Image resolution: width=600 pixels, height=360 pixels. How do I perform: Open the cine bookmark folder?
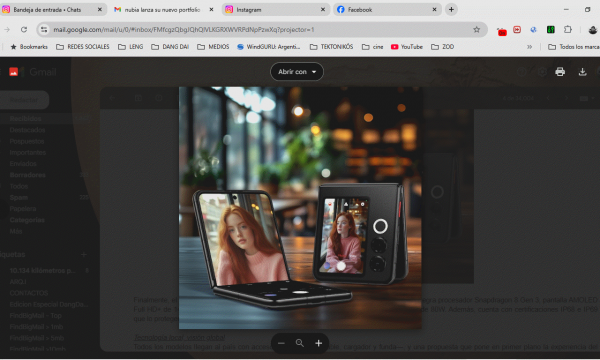click(x=373, y=47)
